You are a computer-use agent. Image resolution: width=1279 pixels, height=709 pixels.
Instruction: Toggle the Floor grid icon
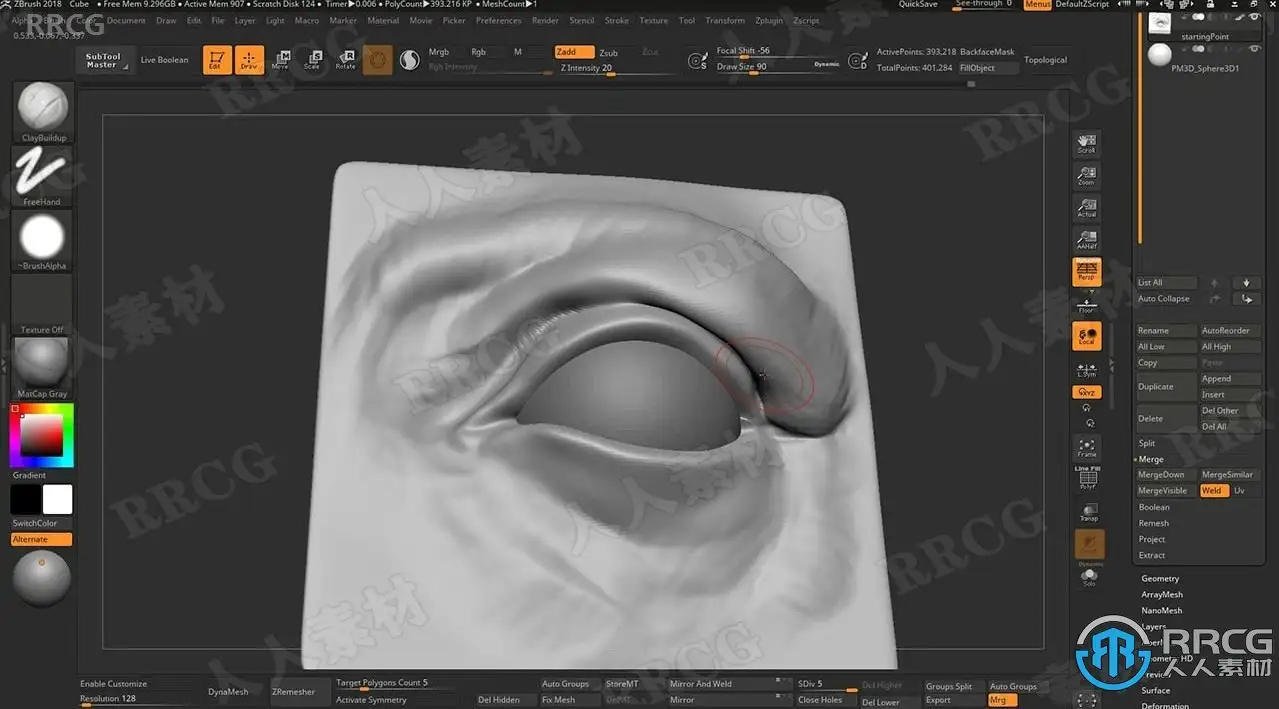[1087, 305]
